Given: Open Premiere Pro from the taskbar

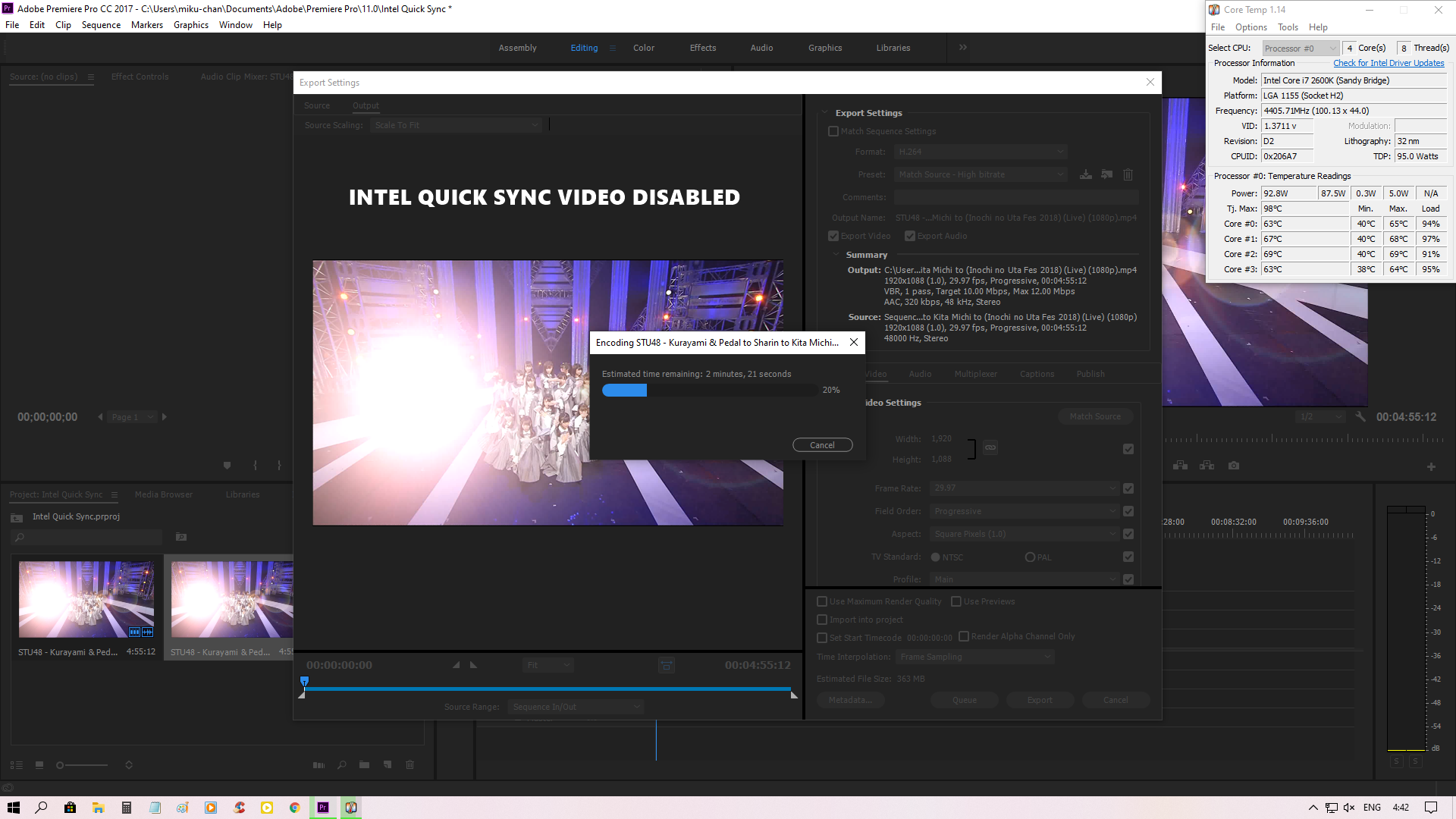Looking at the screenshot, I should point(322,808).
